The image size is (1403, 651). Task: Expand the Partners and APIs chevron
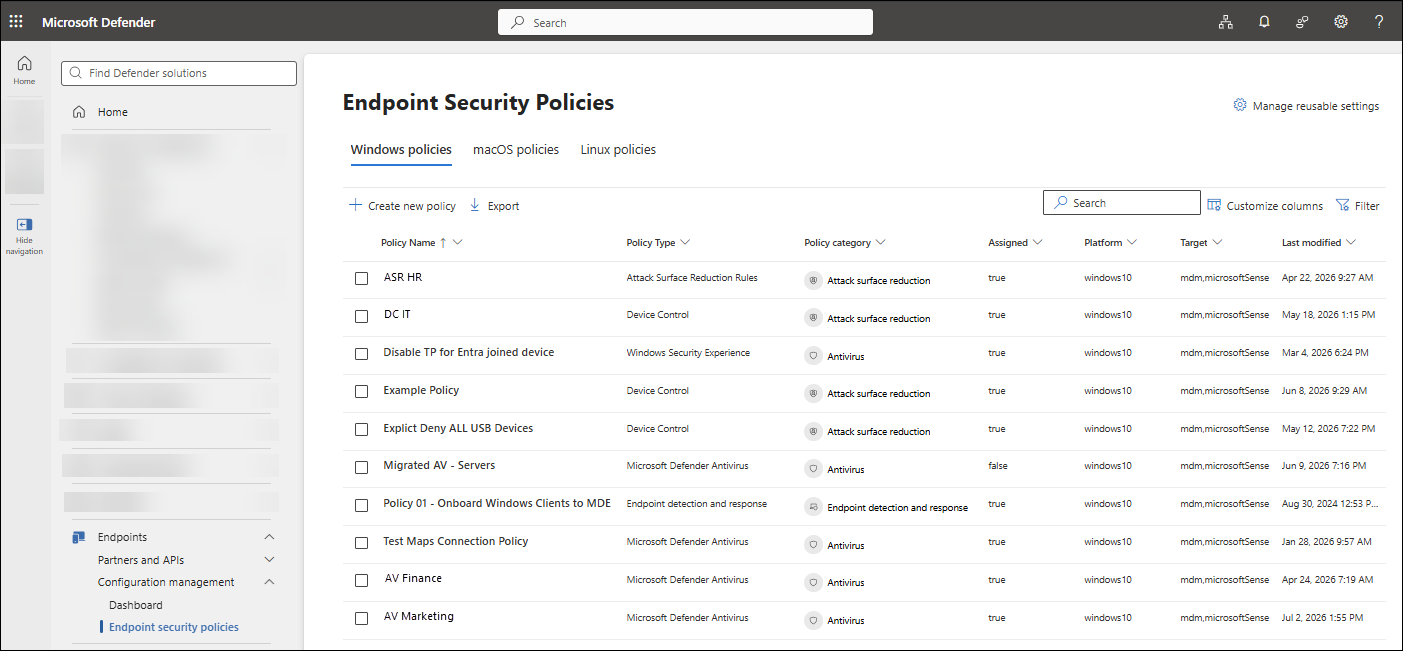[x=268, y=560]
